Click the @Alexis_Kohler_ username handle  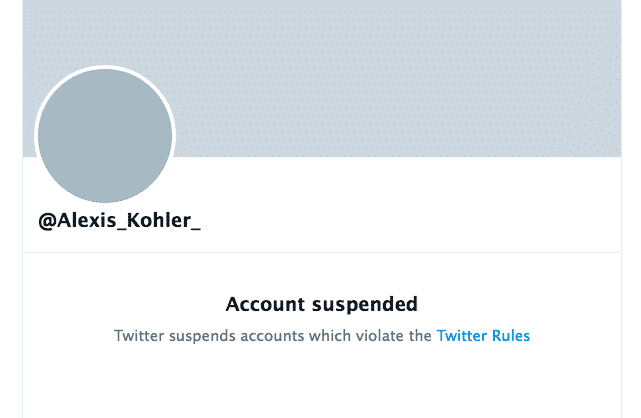(119, 223)
